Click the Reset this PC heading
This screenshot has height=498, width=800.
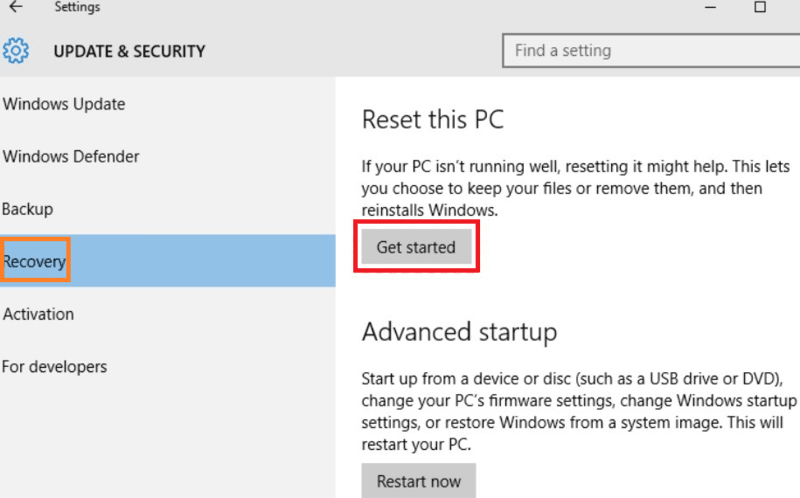pyautogui.click(x=432, y=121)
